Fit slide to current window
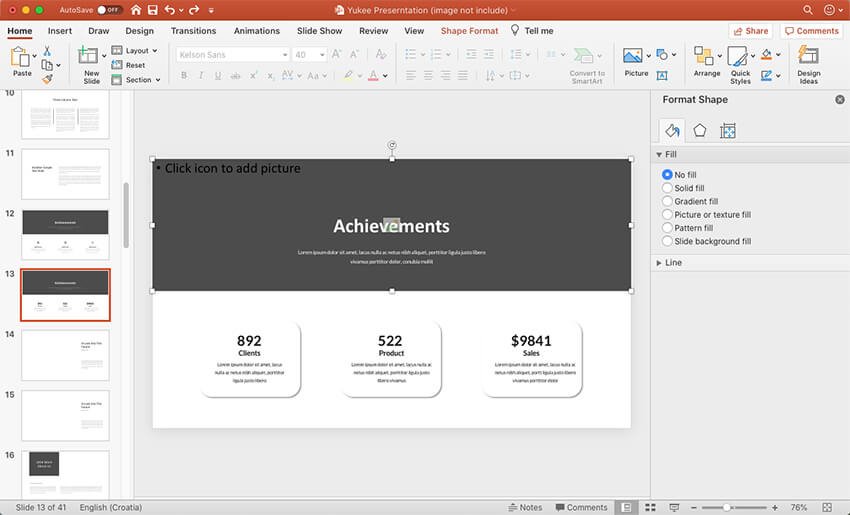This screenshot has height=515, width=850. click(x=827, y=507)
